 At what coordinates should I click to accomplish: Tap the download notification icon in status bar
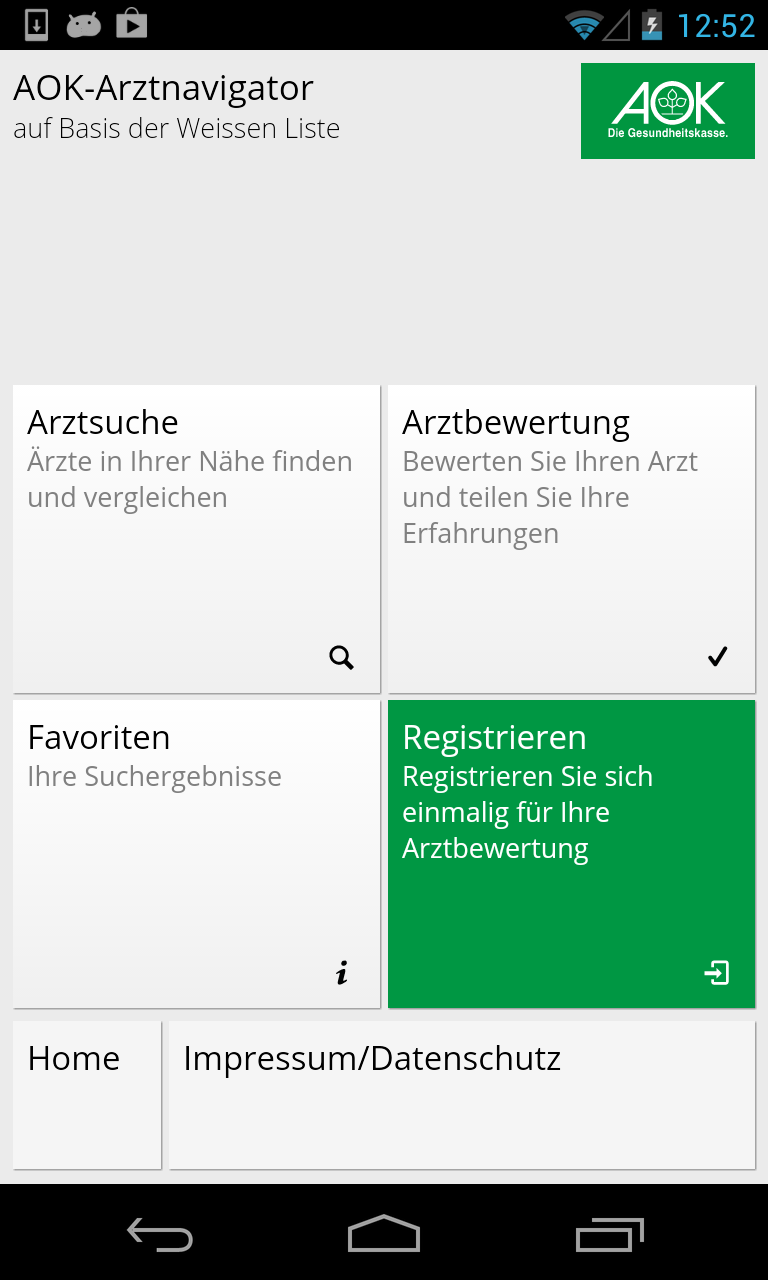(x=36, y=25)
